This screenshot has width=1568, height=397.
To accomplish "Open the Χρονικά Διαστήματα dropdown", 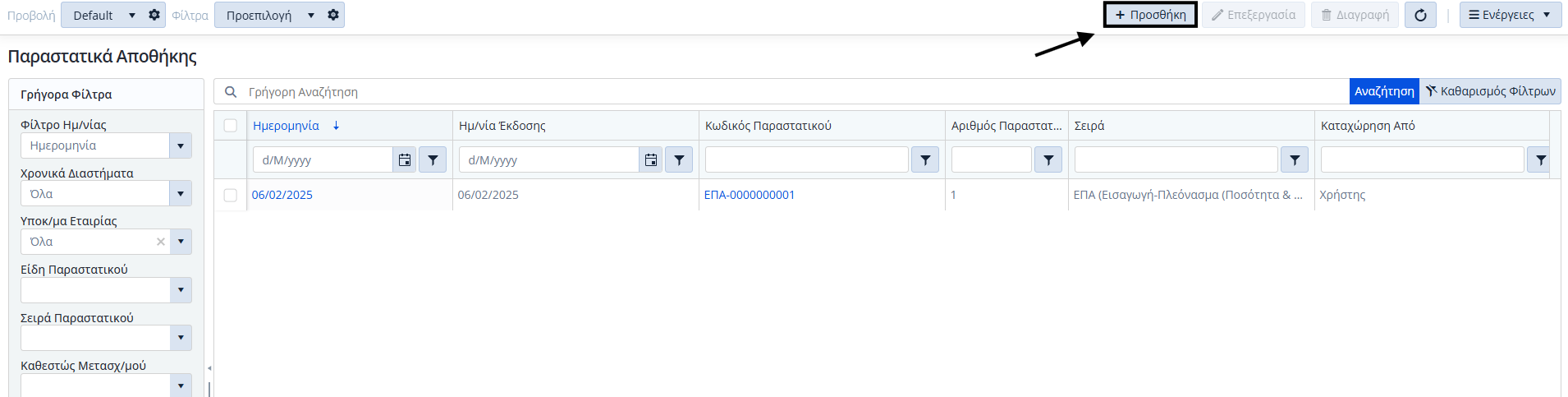I will coord(181,194).
